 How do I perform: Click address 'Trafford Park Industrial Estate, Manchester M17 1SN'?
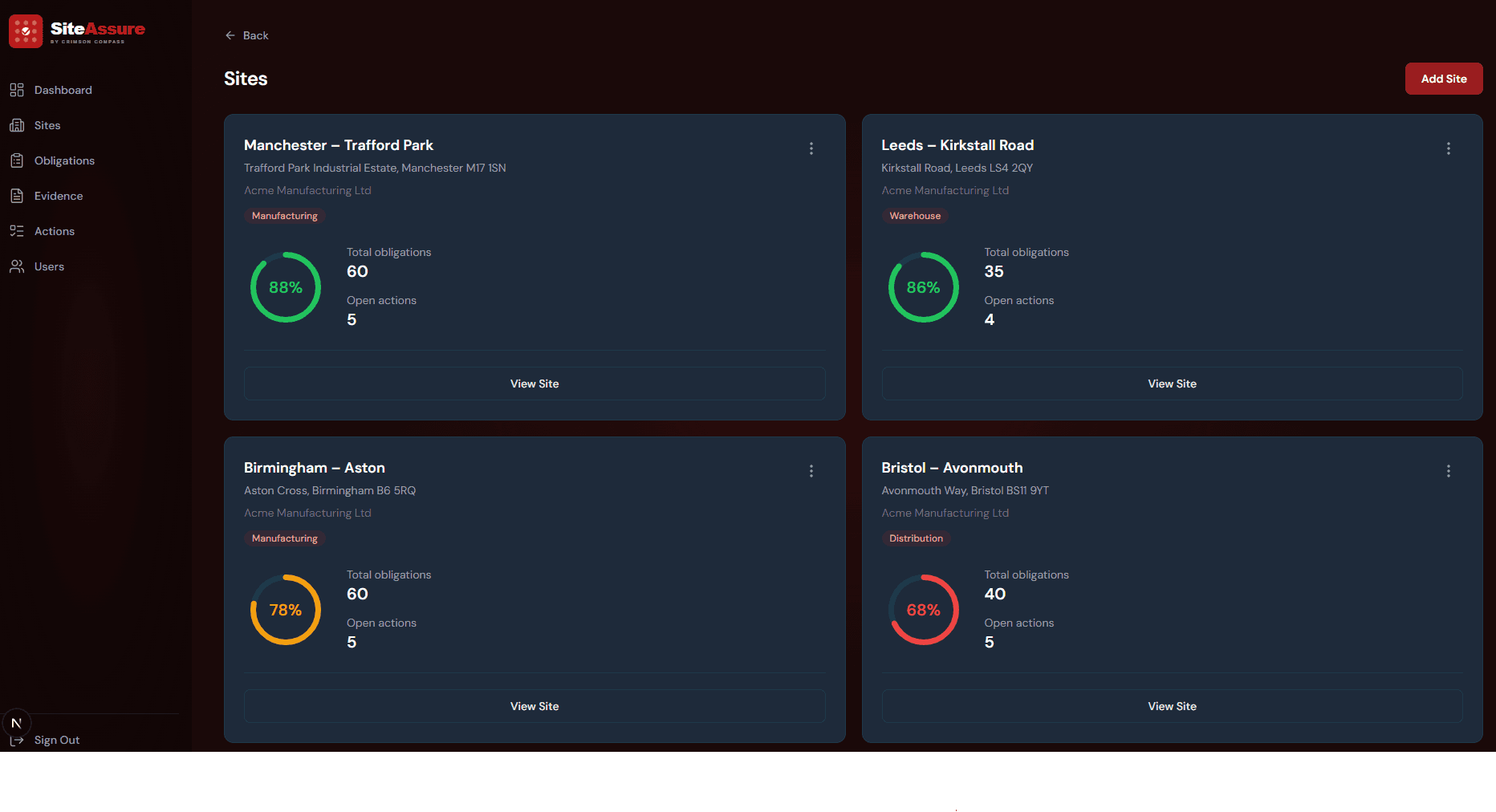point(375,168)
